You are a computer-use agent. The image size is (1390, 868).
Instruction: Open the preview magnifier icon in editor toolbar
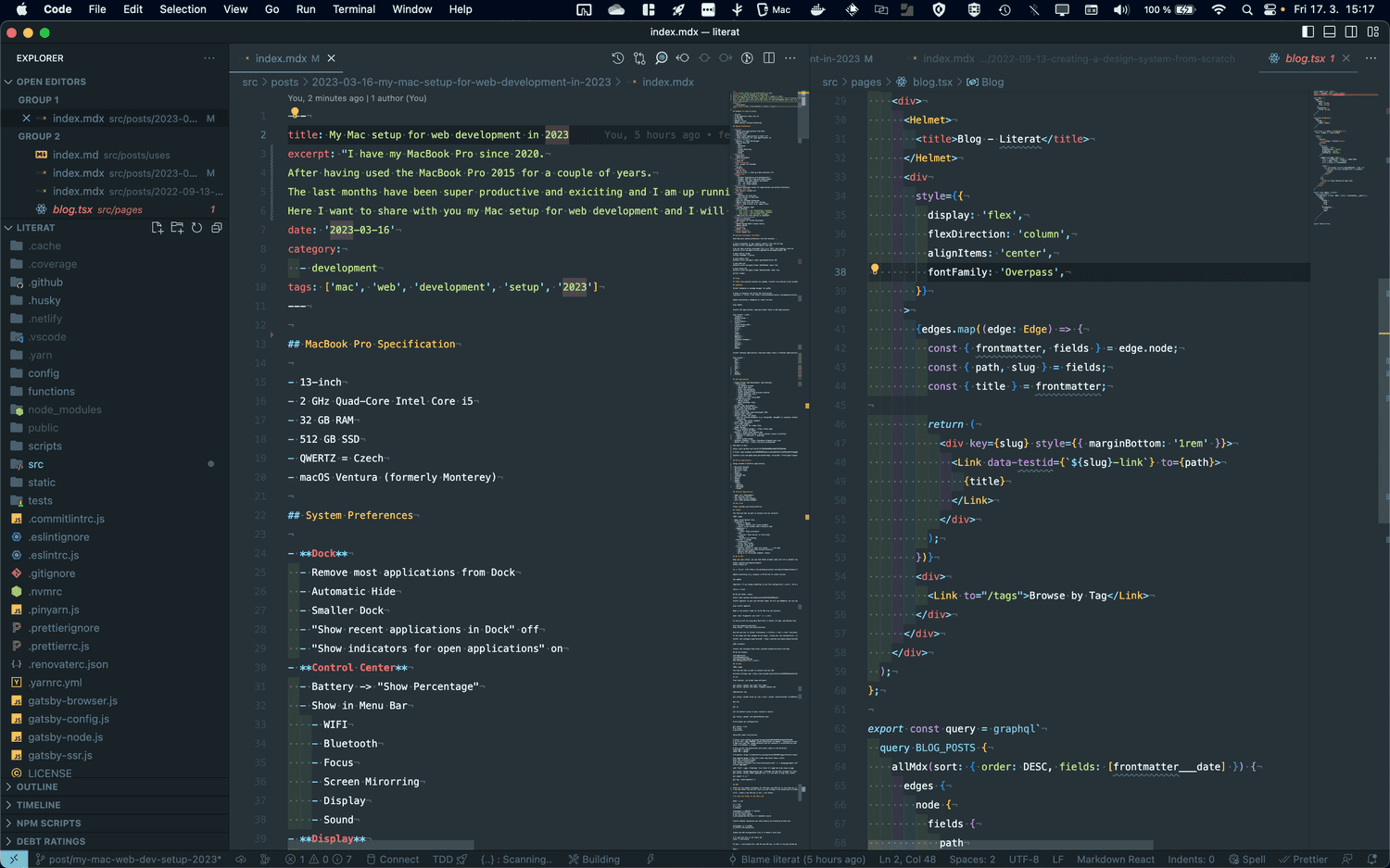point(662,58)
